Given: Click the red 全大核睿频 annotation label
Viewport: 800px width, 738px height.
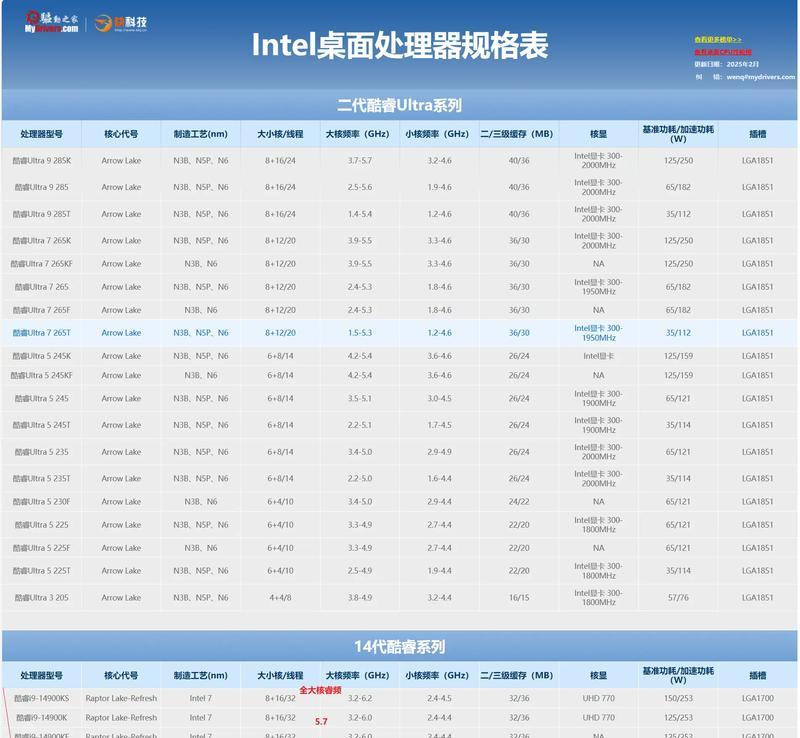Looking at the screenshot, I should coord(320,690).
